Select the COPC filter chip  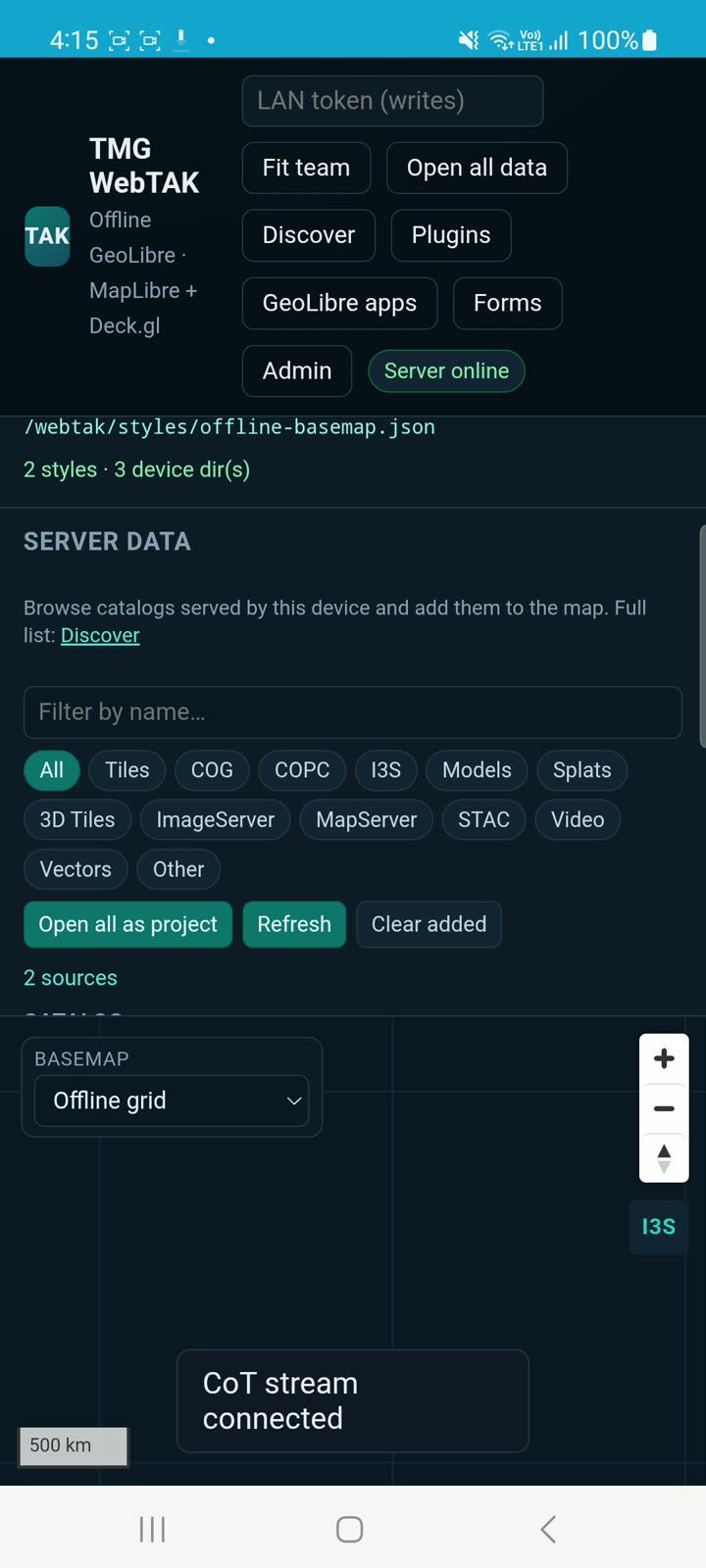click(302, 770)
